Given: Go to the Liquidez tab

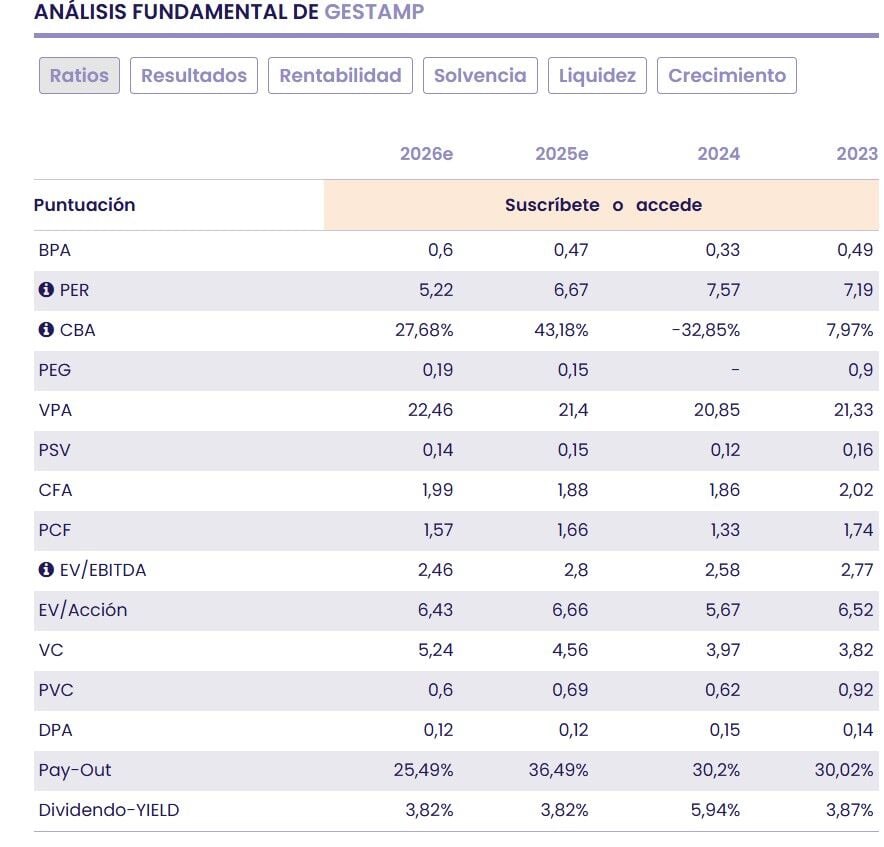Looking at the screenshot, I should point(597,76).
